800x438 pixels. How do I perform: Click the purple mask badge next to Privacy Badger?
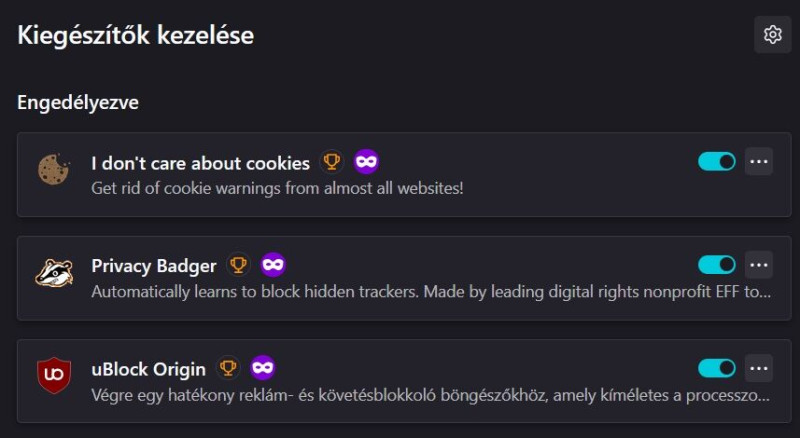(x=273, y=265)
